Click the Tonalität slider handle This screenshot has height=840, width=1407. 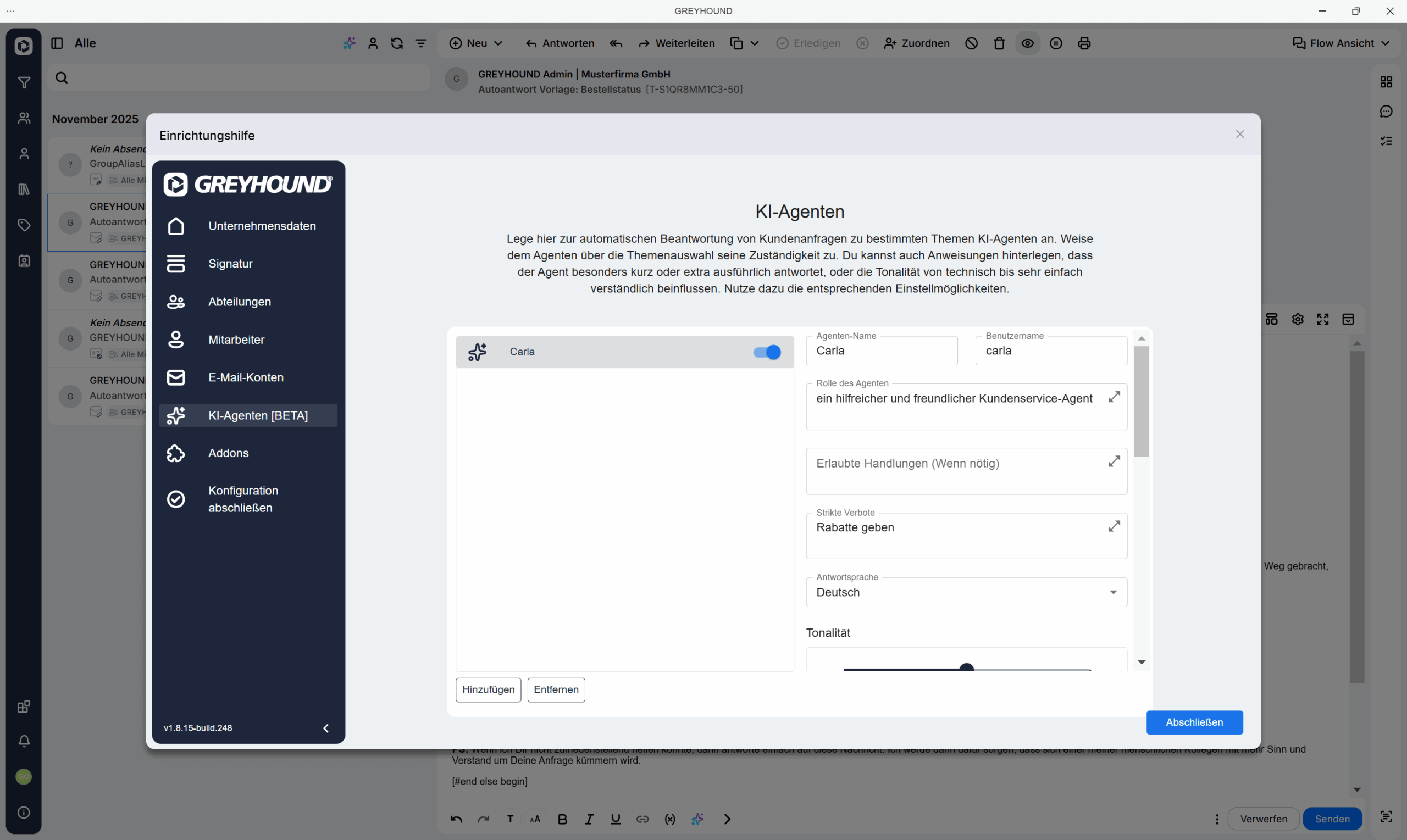[967, 669]
